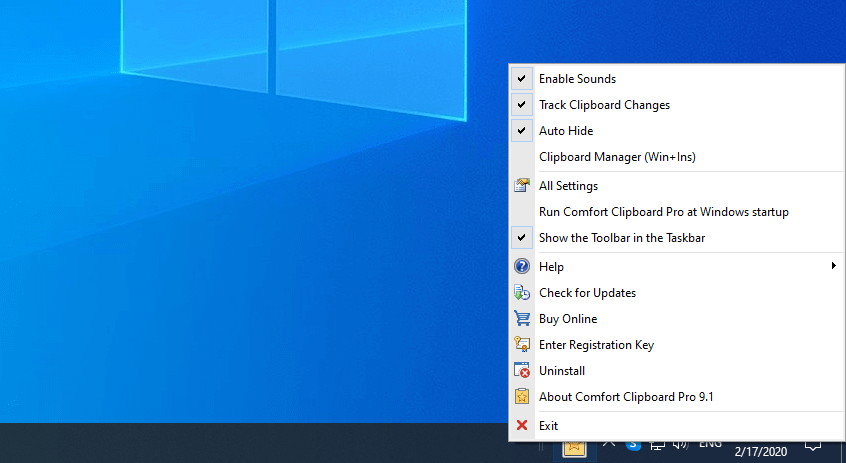The height and width of the screenshot is (463, 846).
Task: Select the Uninstall entry
Action: [x=677, y=371]
